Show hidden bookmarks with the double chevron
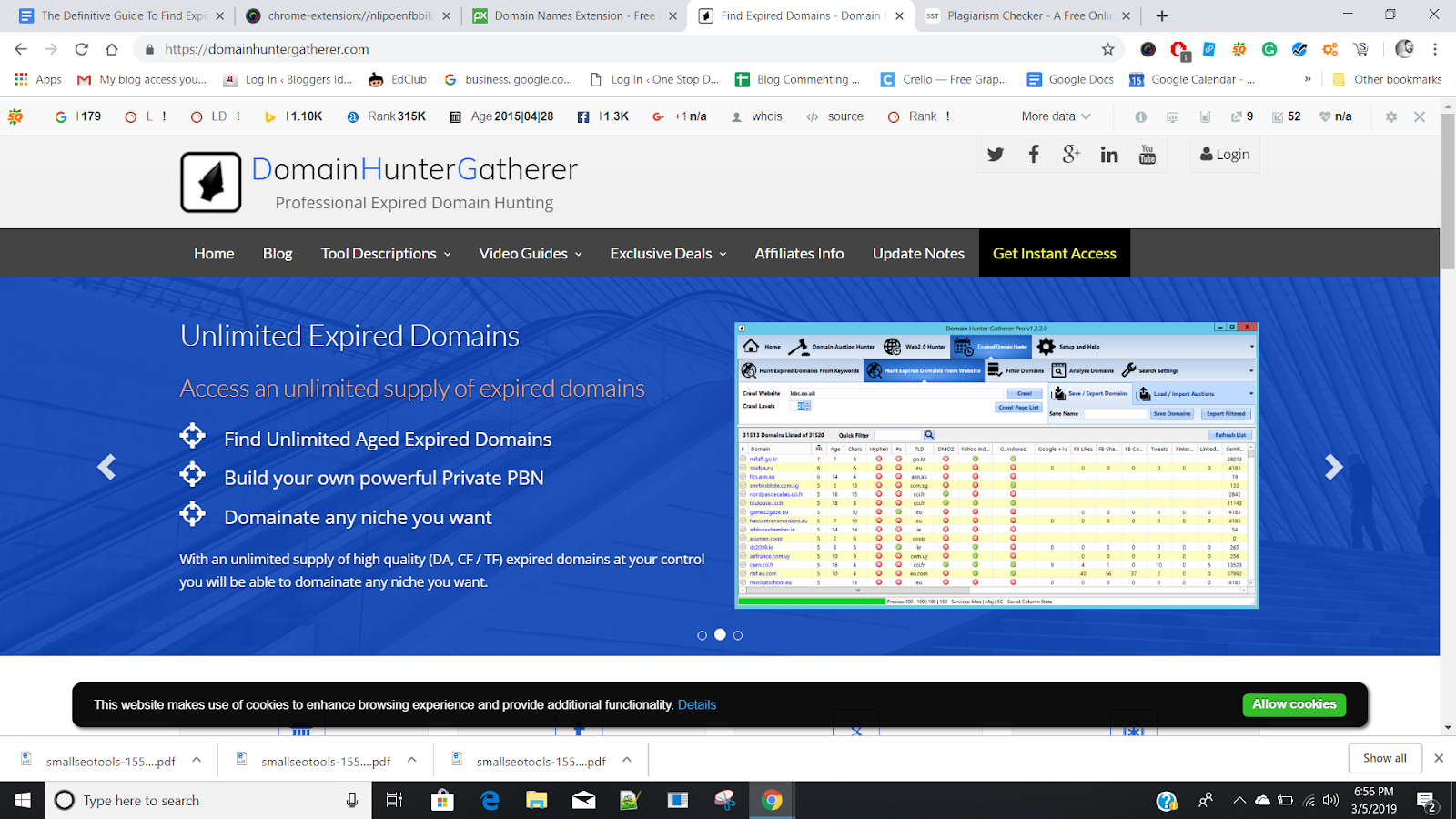The image size is (1456, 819). click(x=1308, y=79)
